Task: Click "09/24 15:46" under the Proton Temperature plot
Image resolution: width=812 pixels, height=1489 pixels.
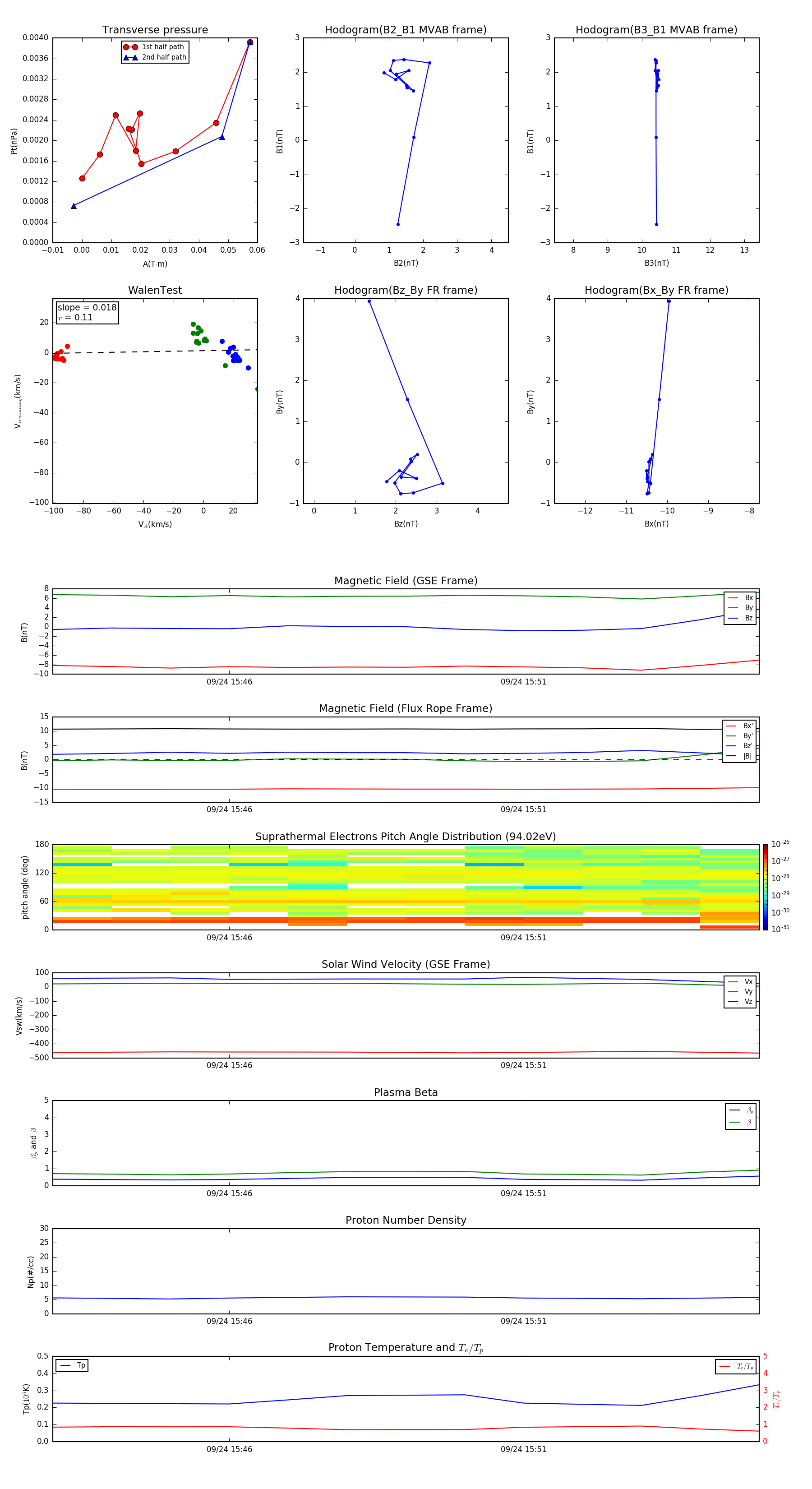Action: pos(230,1449)
